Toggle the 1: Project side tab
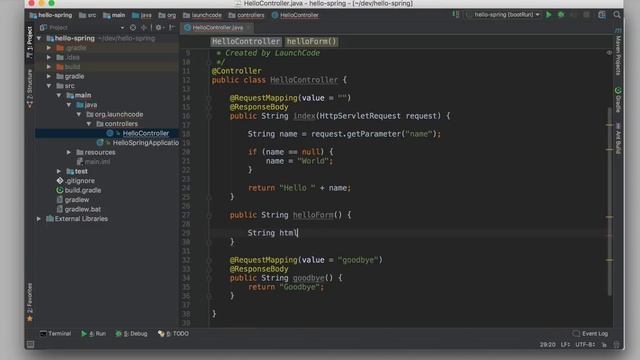Screen dimensions: 640x360 [x=29, y=42]
